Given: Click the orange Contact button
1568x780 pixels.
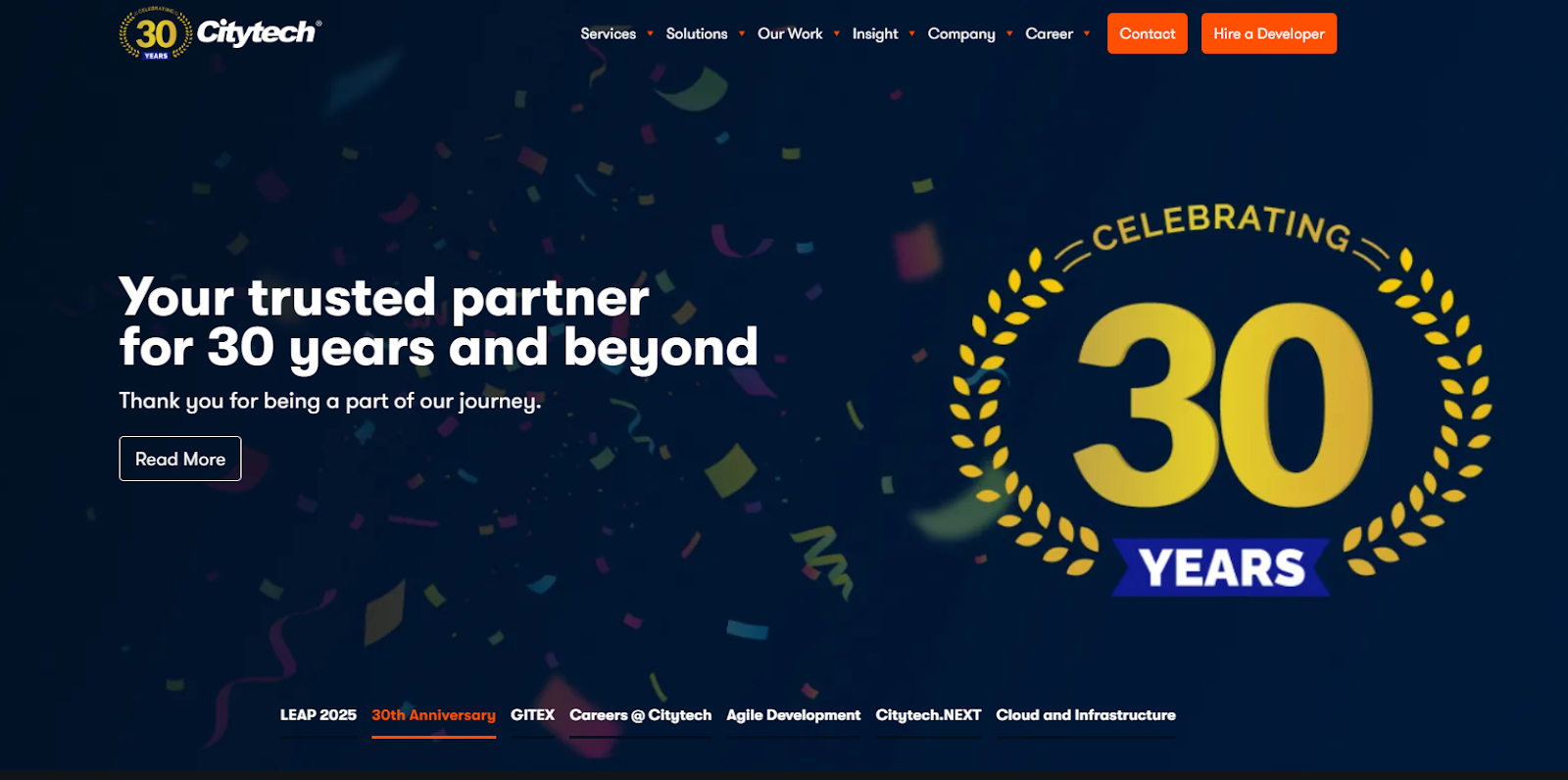Looking at the screenshot, I should (1148, 33).
